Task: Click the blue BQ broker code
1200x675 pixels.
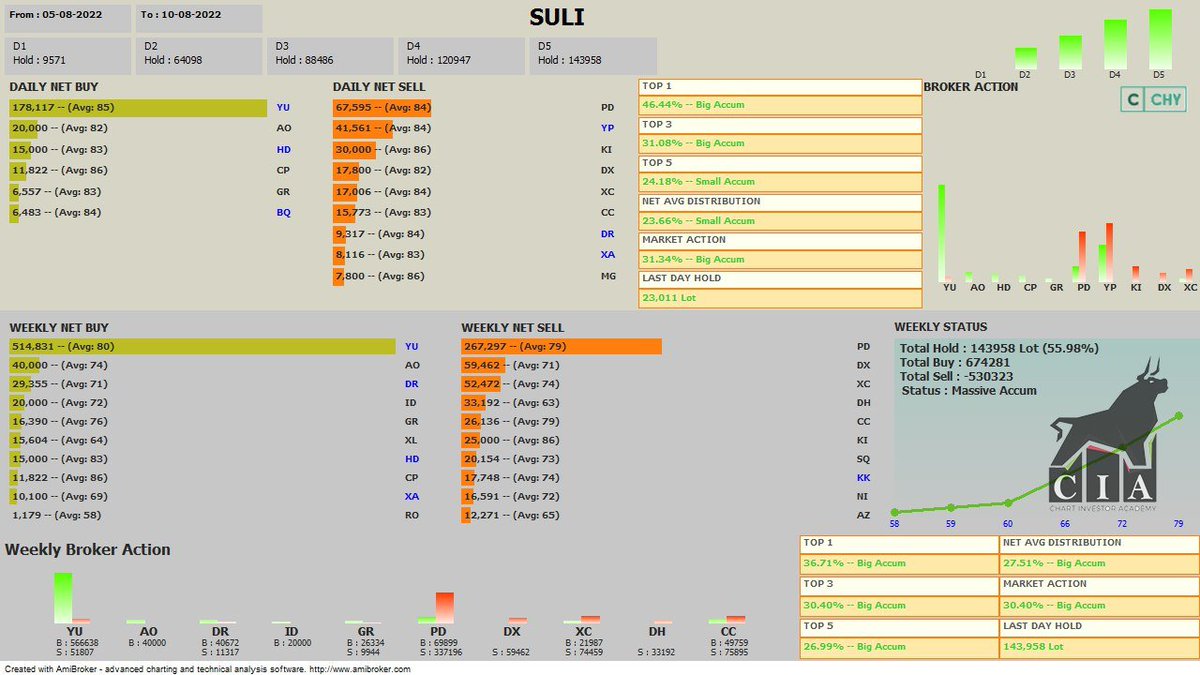Action: click(284, 212)
